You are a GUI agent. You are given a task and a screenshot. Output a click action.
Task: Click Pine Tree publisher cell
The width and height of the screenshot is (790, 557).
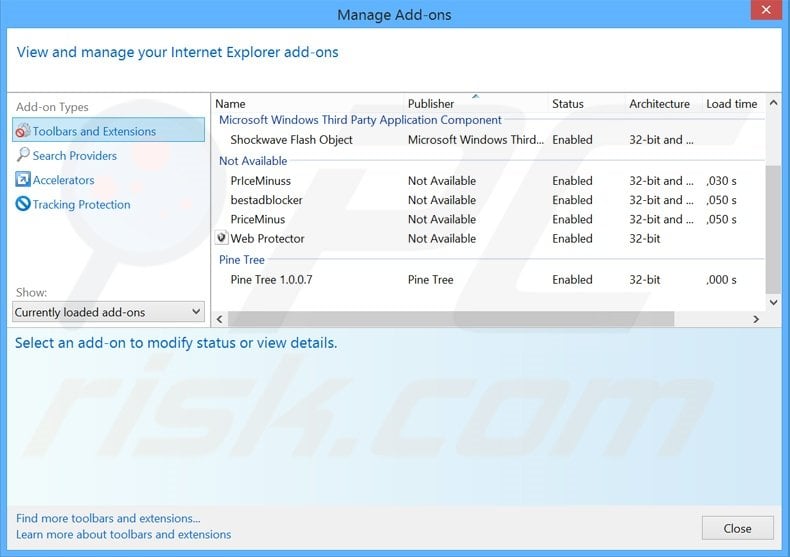(430, 280)
